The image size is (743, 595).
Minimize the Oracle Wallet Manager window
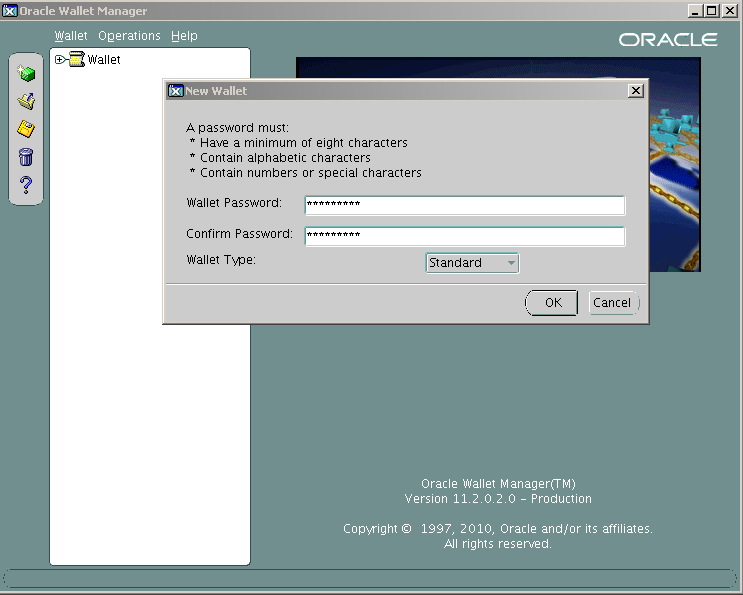tap(695, 10)
